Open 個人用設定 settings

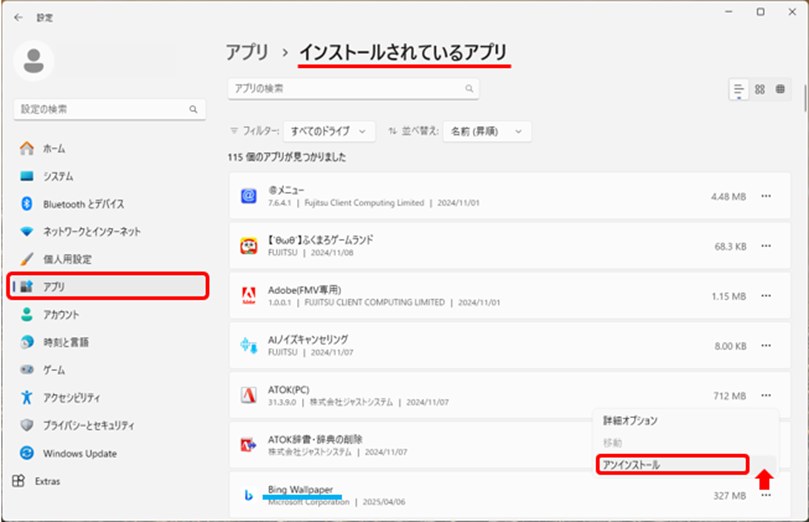108,259
